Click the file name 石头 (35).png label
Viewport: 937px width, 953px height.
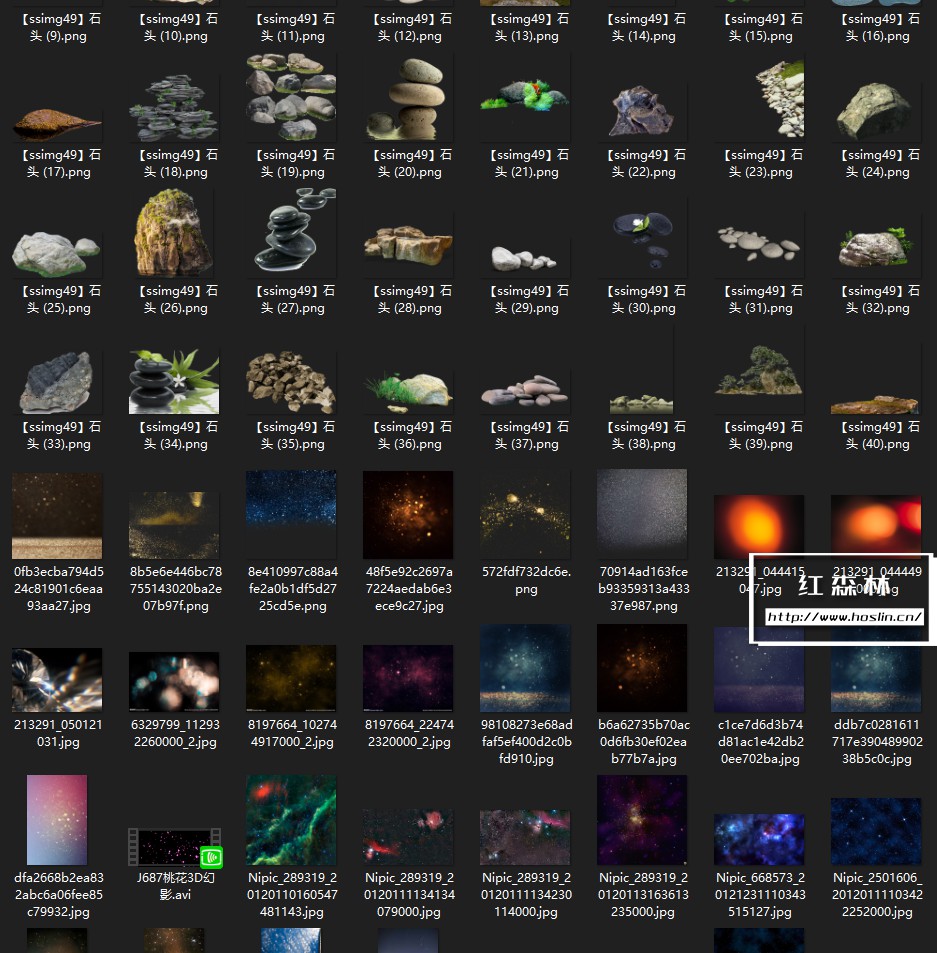(292, 436)
